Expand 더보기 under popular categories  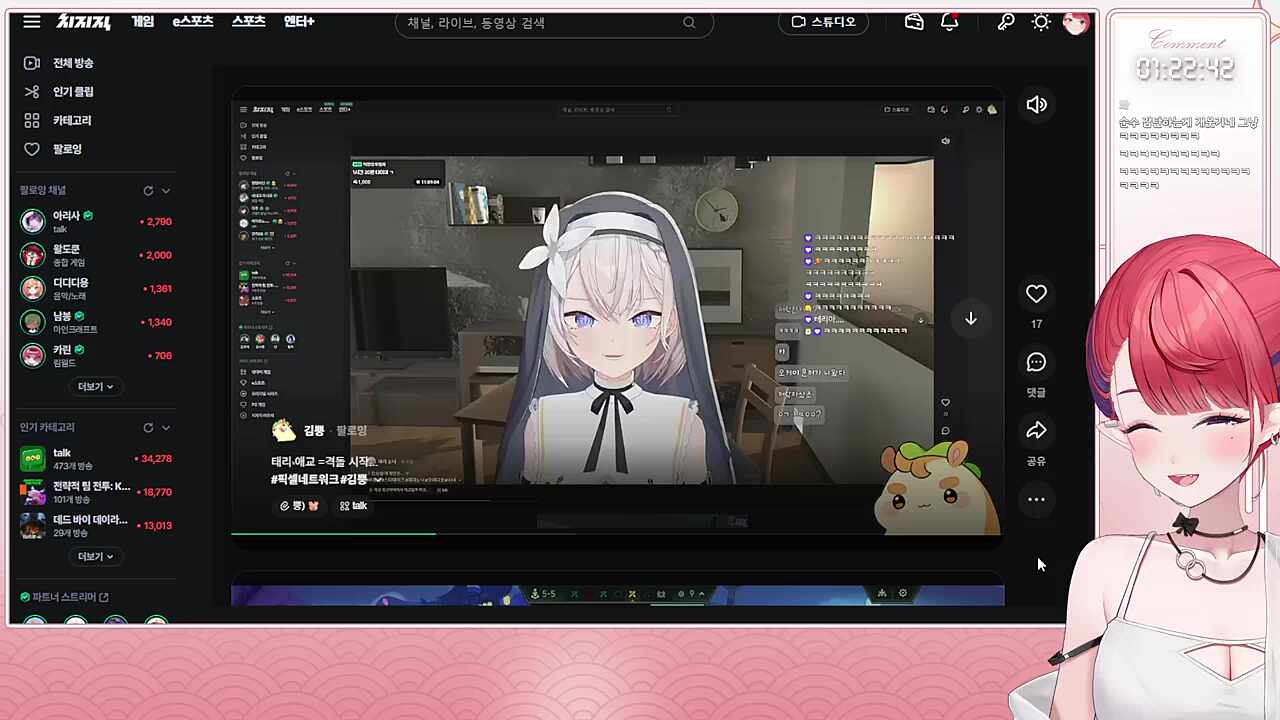96,557
